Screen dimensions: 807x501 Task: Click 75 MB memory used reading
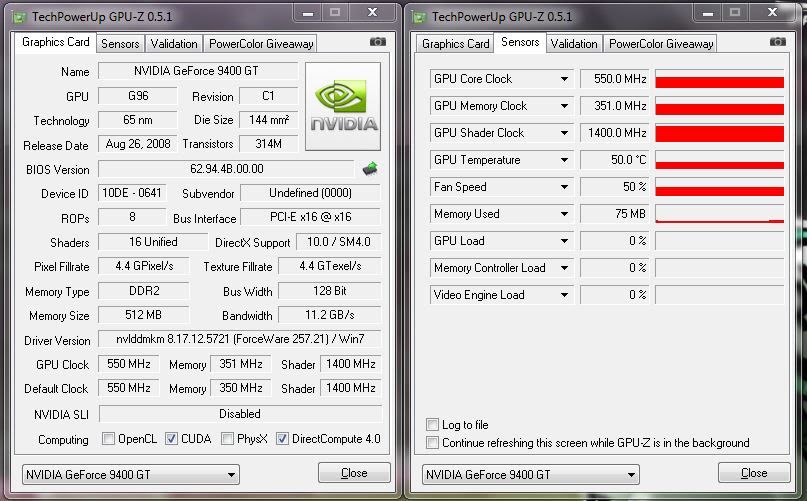615,214
